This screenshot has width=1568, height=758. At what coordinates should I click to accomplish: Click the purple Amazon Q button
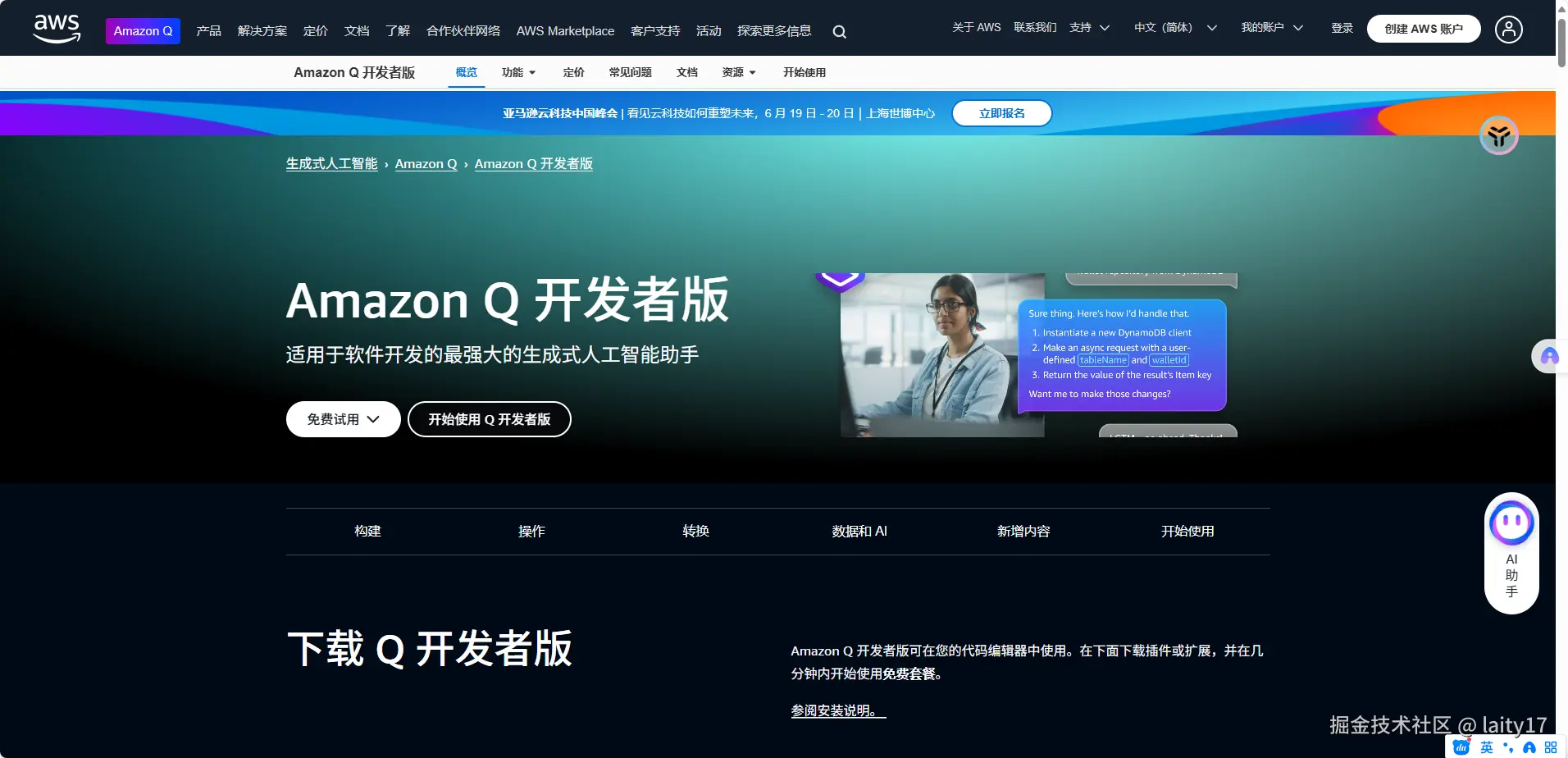coord(143,31)
